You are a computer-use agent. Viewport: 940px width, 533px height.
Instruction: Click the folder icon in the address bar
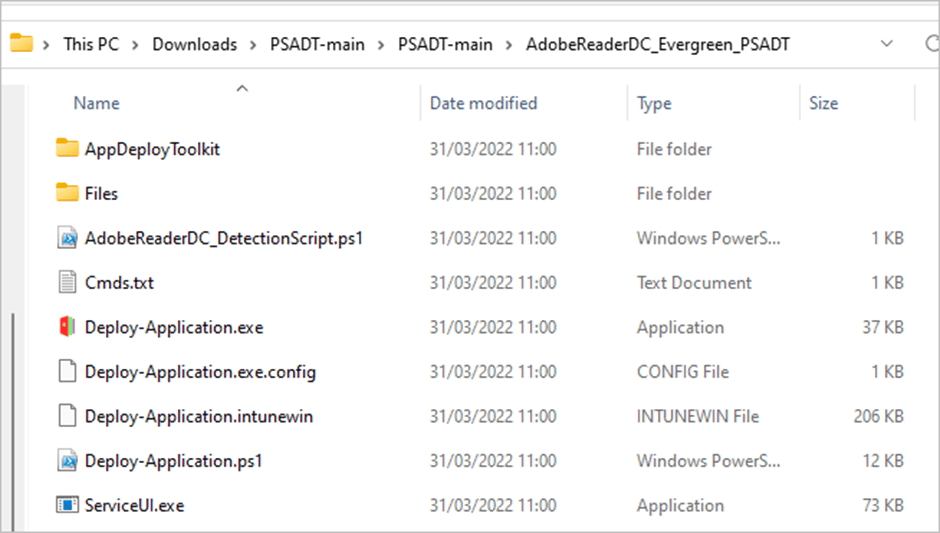[22, 43]
